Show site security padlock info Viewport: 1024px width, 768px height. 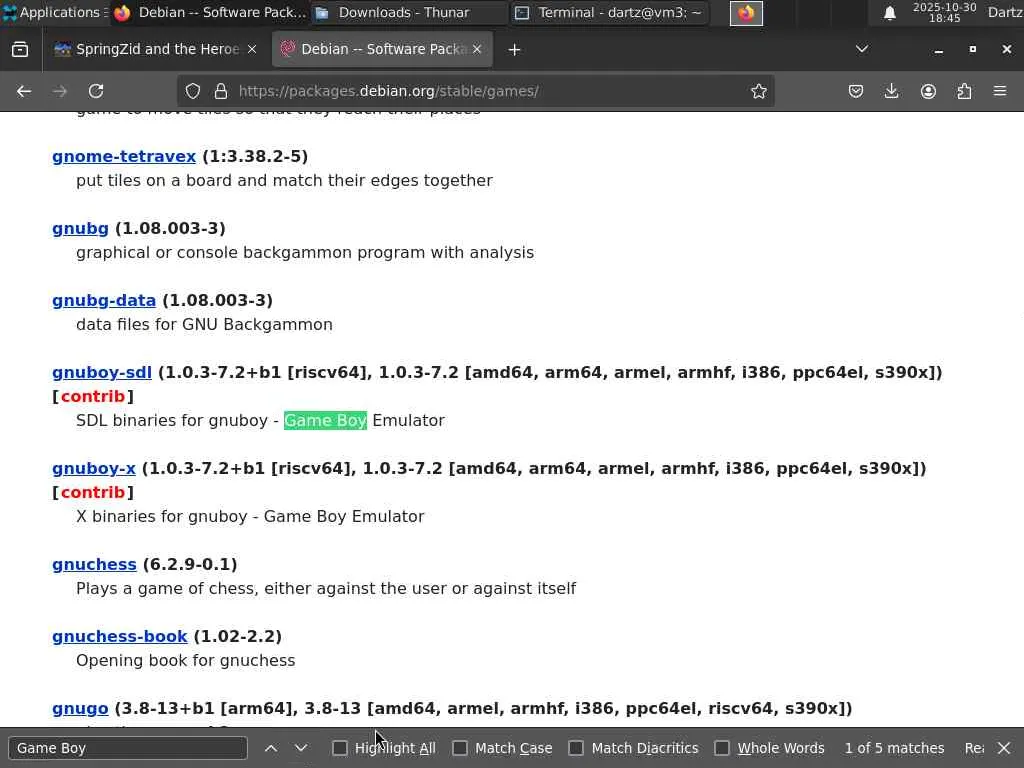221,91
